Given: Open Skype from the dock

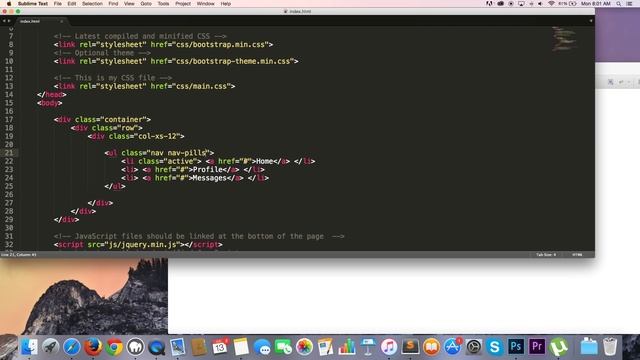Looking at the screenshot, I should [x=495, y=347].
